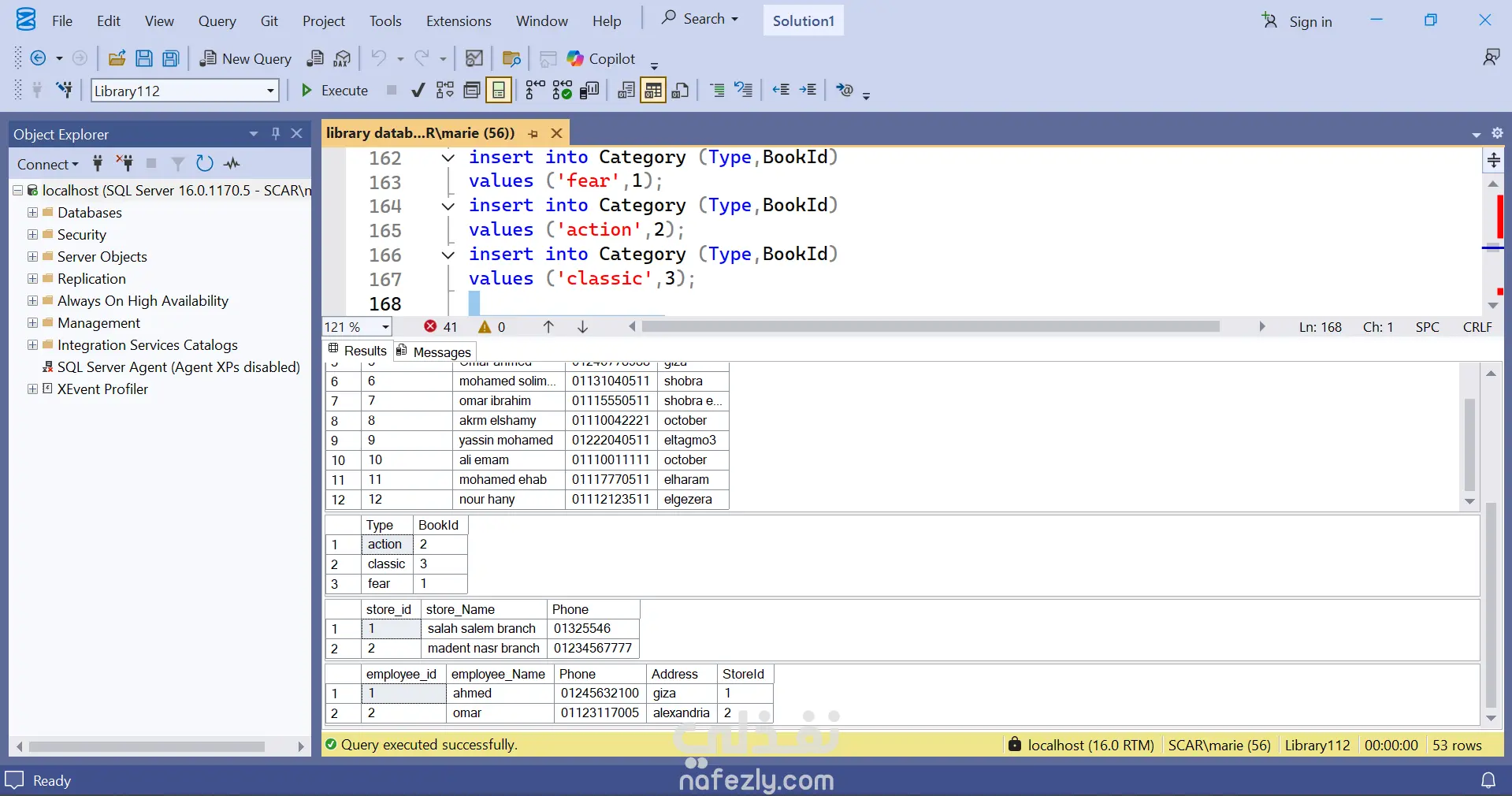Open the Library112 database dropdown

coord(270,91)
